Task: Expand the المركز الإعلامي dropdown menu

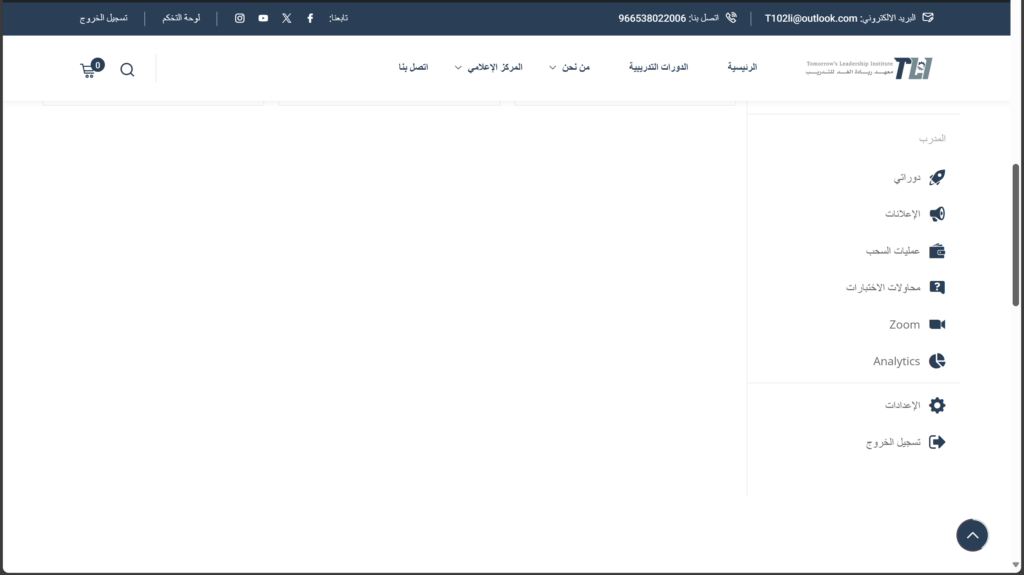Action: click(488, 67)
